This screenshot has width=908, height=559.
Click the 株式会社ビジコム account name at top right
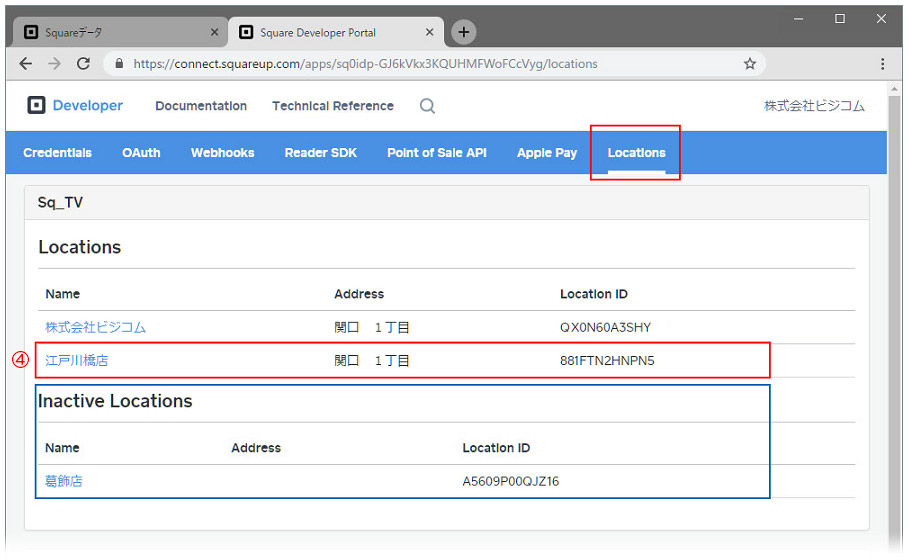tap(814, 106)
